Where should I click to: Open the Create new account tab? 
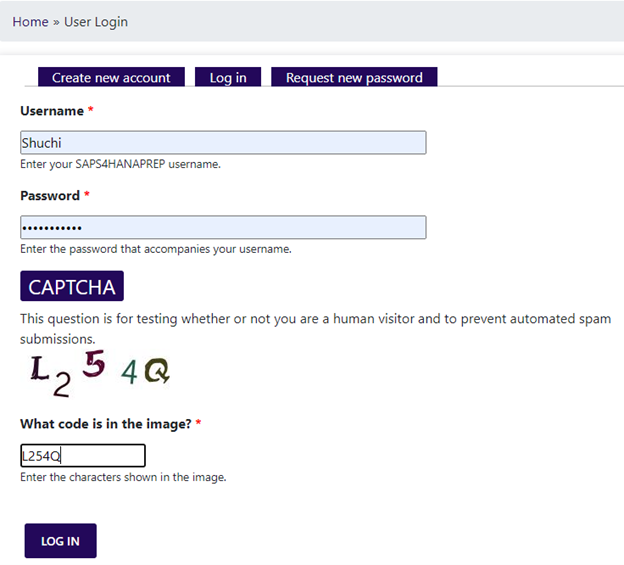point(111,77)
